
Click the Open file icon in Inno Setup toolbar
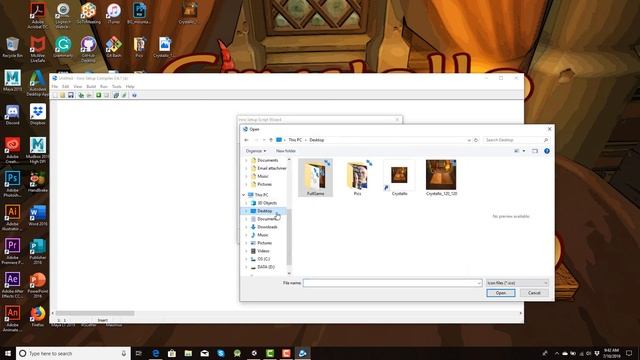[x=62, y=95]
